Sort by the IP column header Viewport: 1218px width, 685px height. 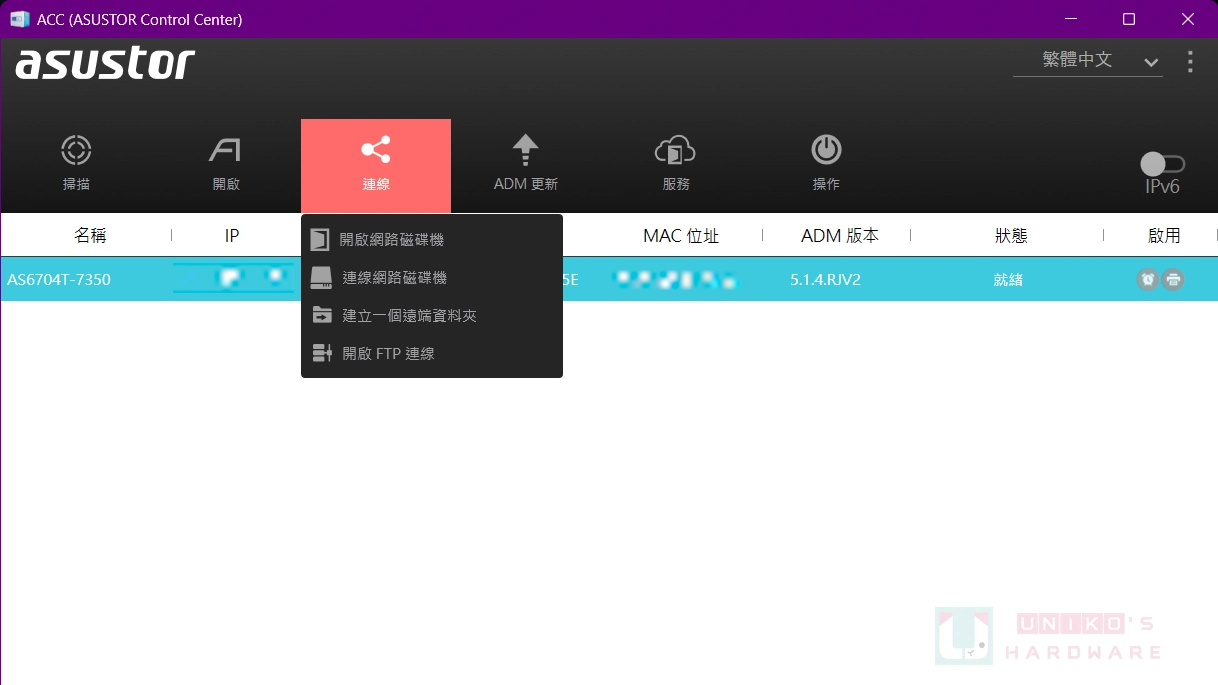click(x=232, y=236)
